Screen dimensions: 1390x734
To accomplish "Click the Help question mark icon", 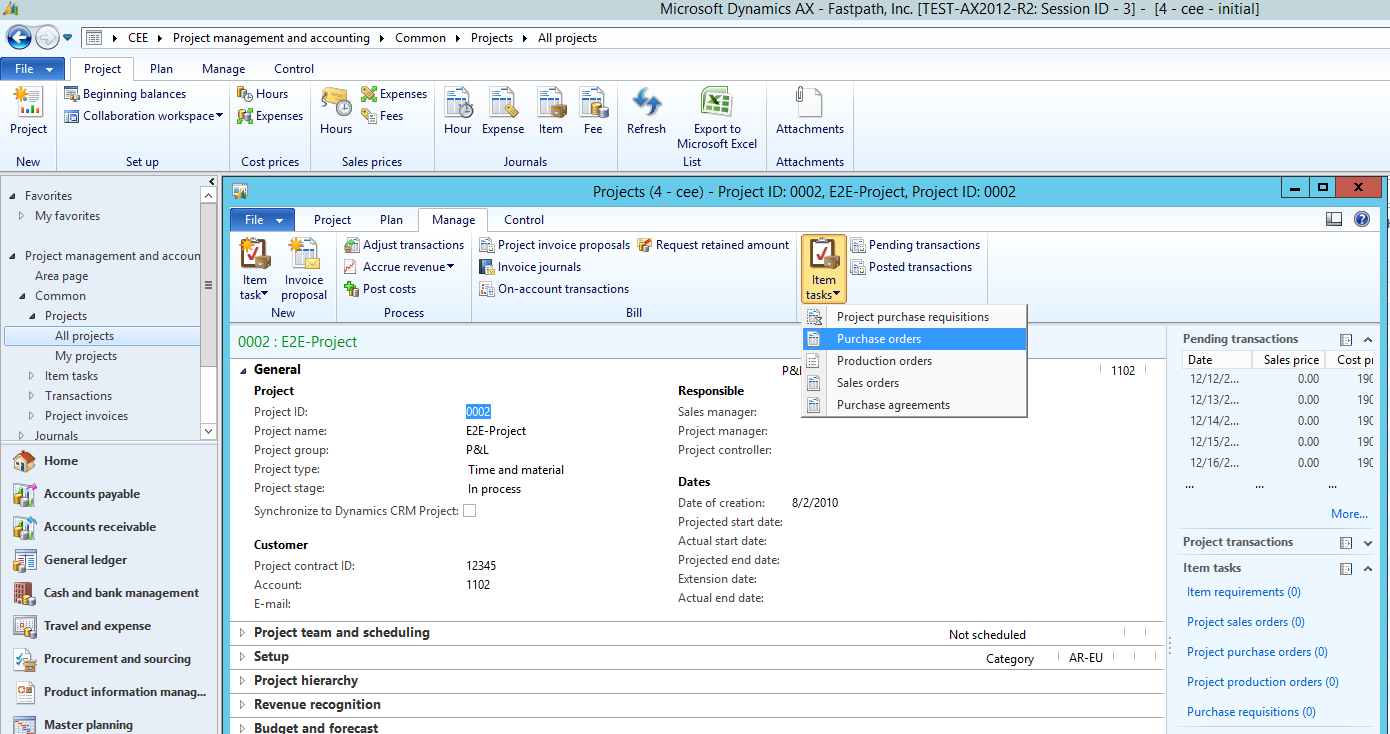I will click(1362, 219).
